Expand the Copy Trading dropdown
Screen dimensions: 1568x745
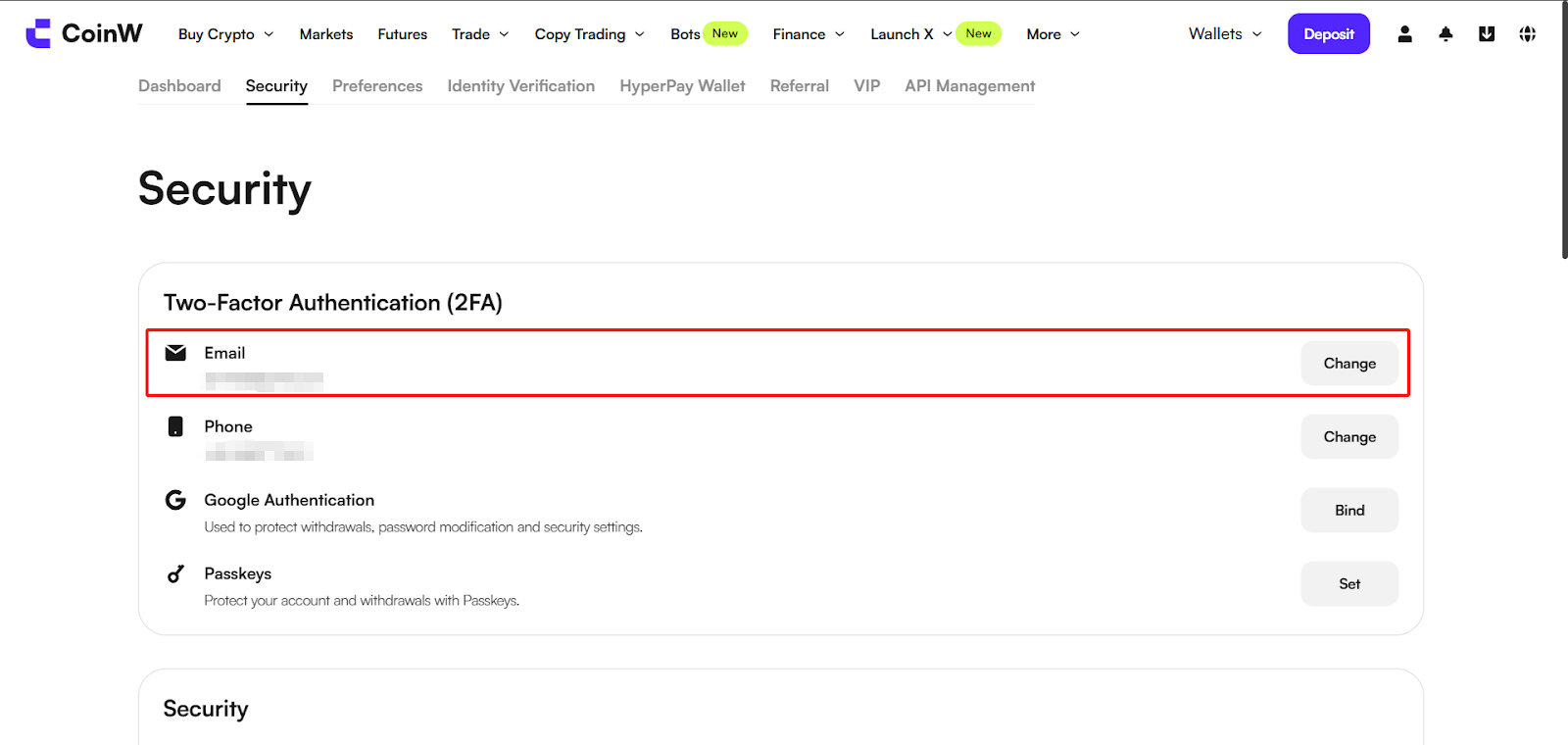(590, 34)
